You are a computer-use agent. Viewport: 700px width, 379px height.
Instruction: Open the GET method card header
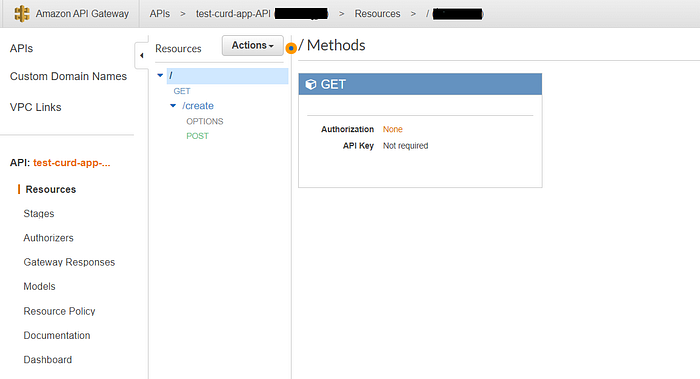click(420, 84)
